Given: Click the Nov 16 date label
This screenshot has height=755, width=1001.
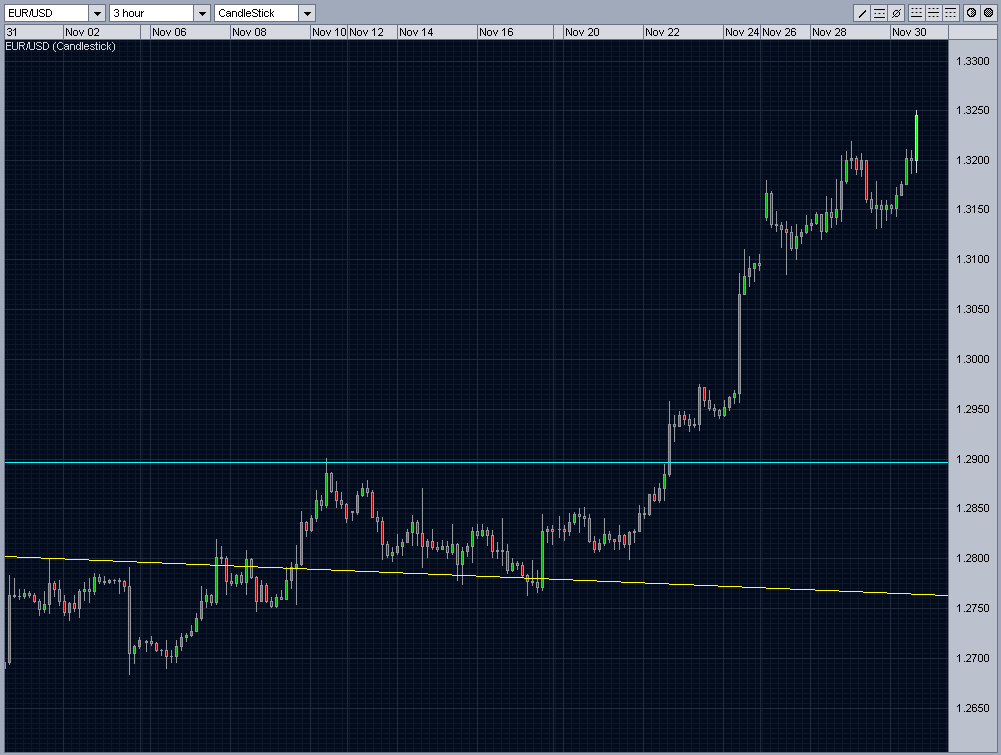Looking at the screenshot, I should point(496,31).
